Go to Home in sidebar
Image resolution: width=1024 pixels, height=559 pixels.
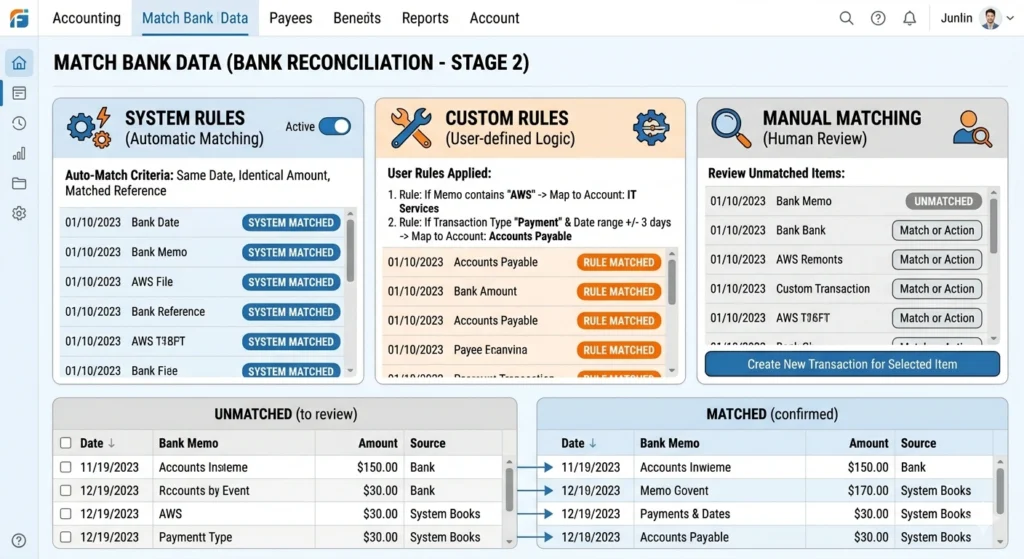point(19,63)
